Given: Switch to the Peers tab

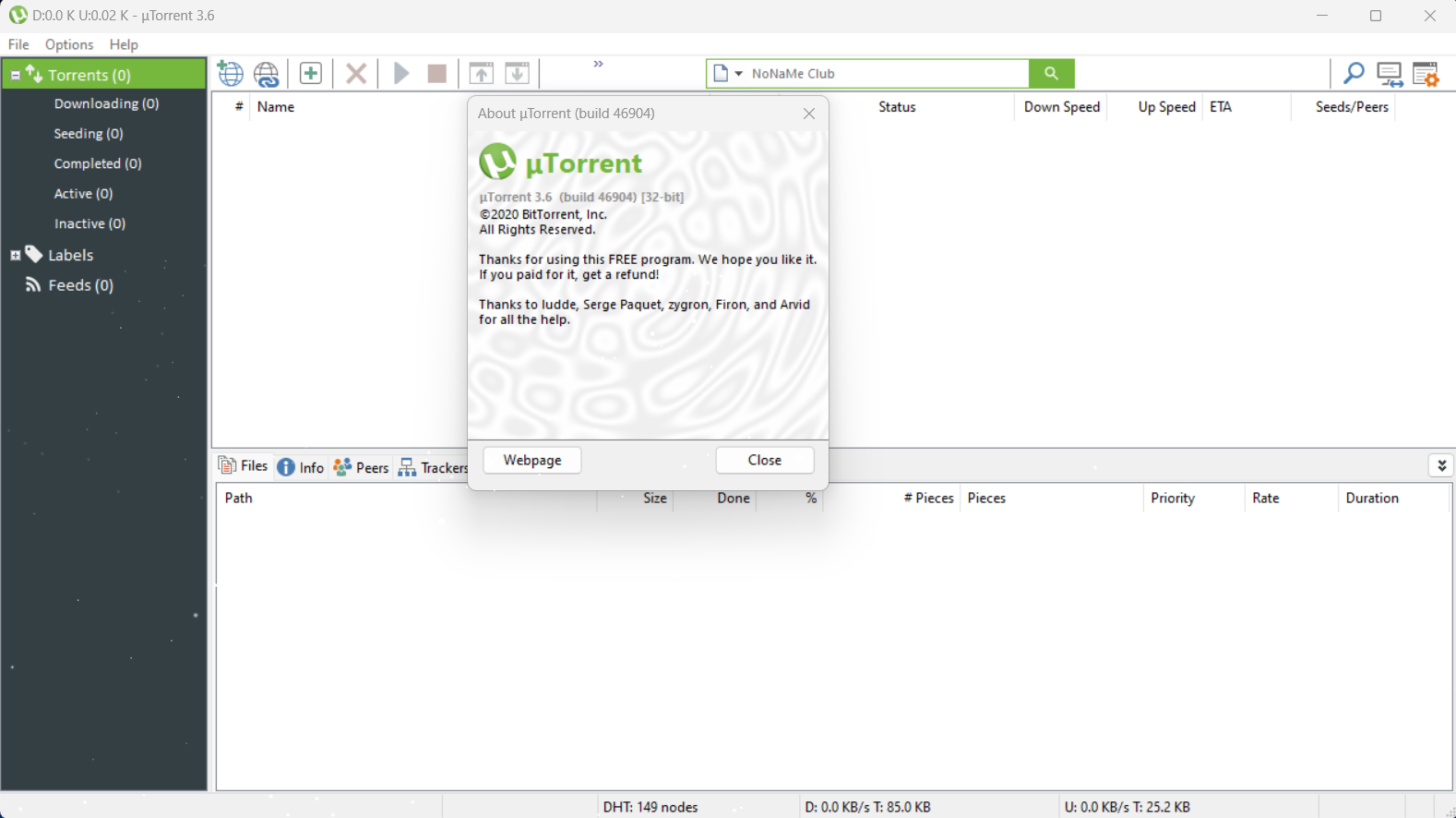Looking at the screenshot, I should point(362,467).
